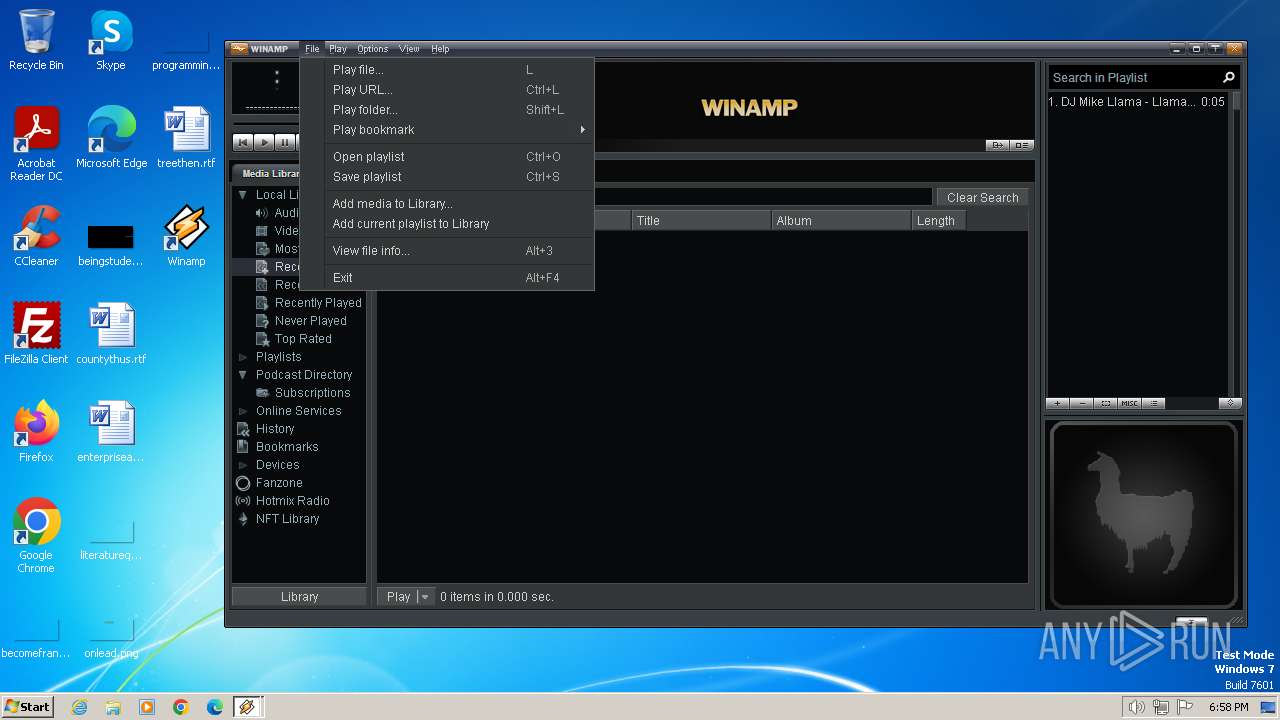Screen dimensions: 1280x720
Task: Open the Bookmarks icon in the Media Library
Action: [x=243, y=447]
